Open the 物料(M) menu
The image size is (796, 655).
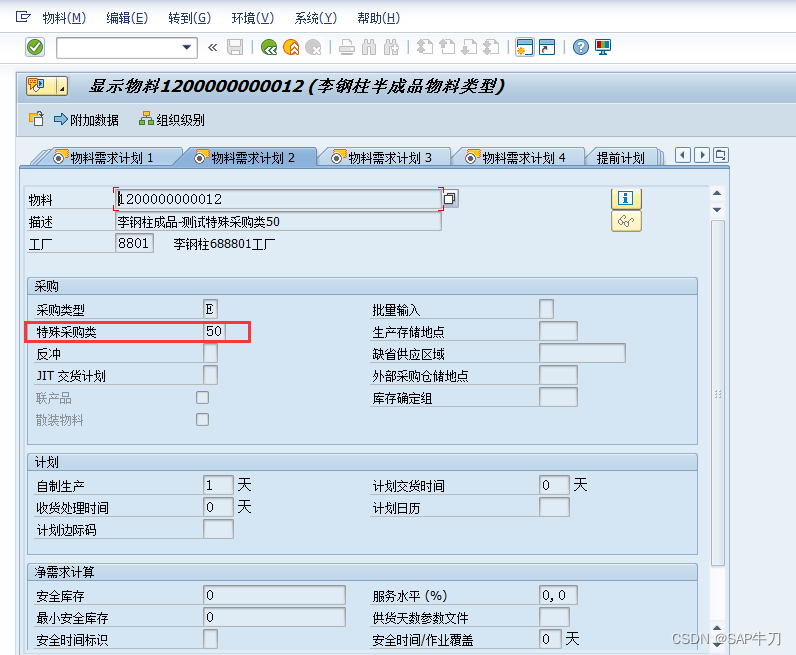click(x=64, y=18)
